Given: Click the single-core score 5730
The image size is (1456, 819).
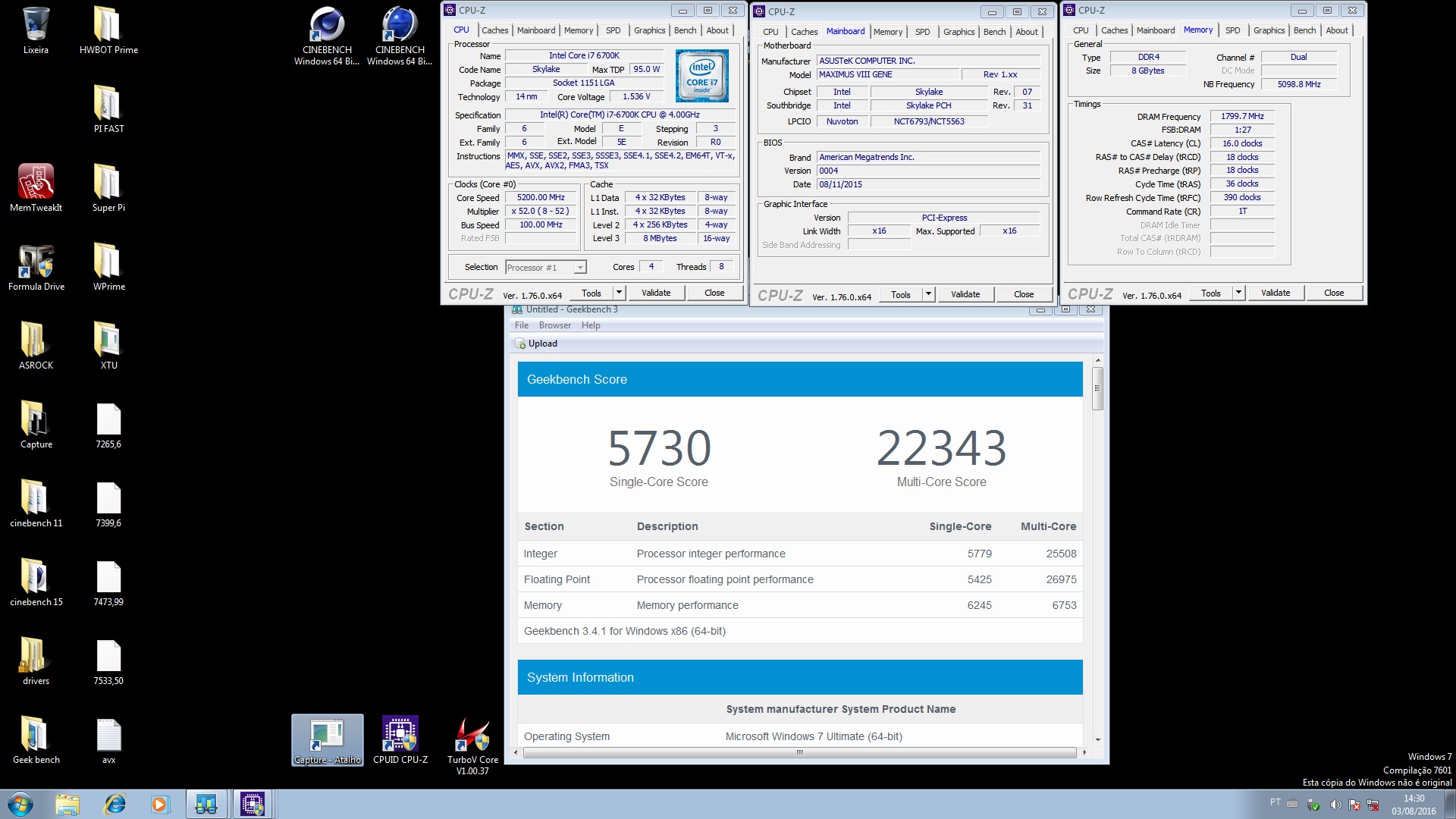Looking at the screenshot, I should click(659, 447).
